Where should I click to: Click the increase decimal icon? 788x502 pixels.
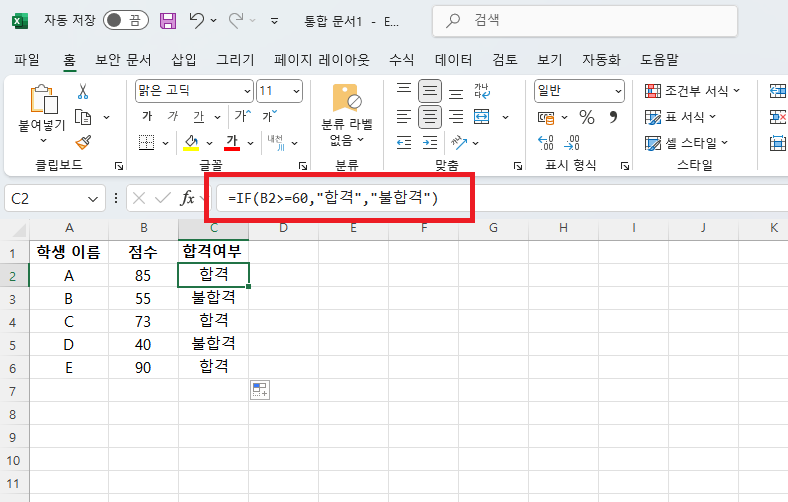click(546, 143)
